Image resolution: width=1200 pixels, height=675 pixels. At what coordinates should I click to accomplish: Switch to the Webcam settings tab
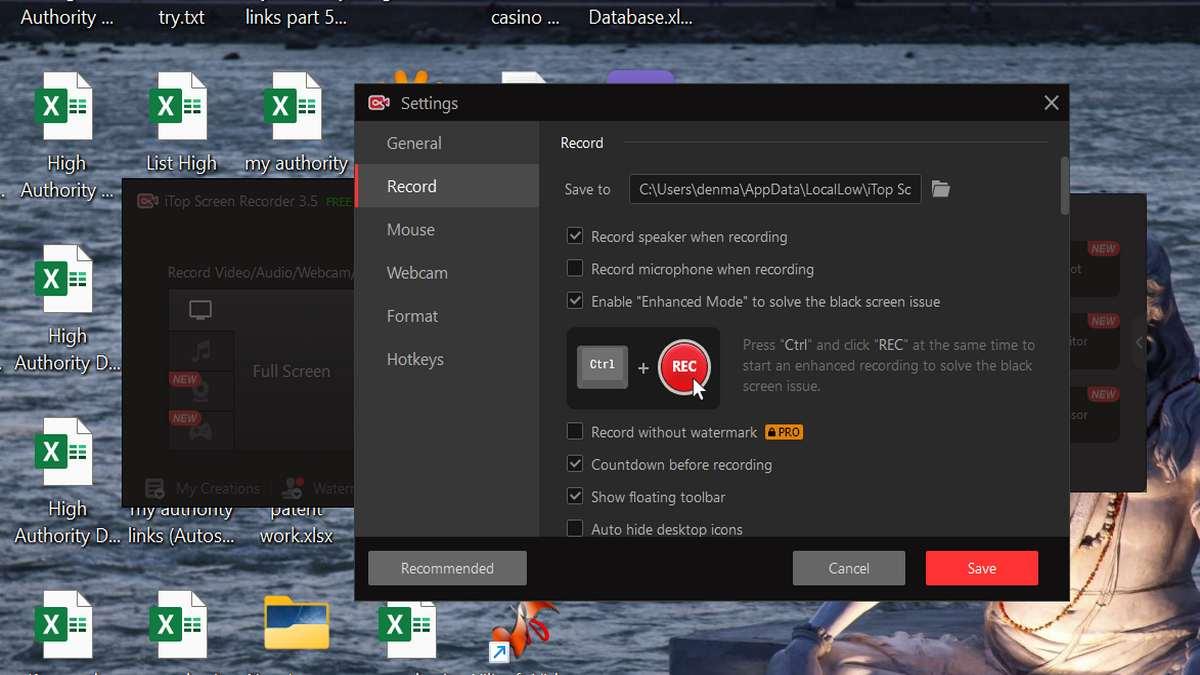point(447,272)
